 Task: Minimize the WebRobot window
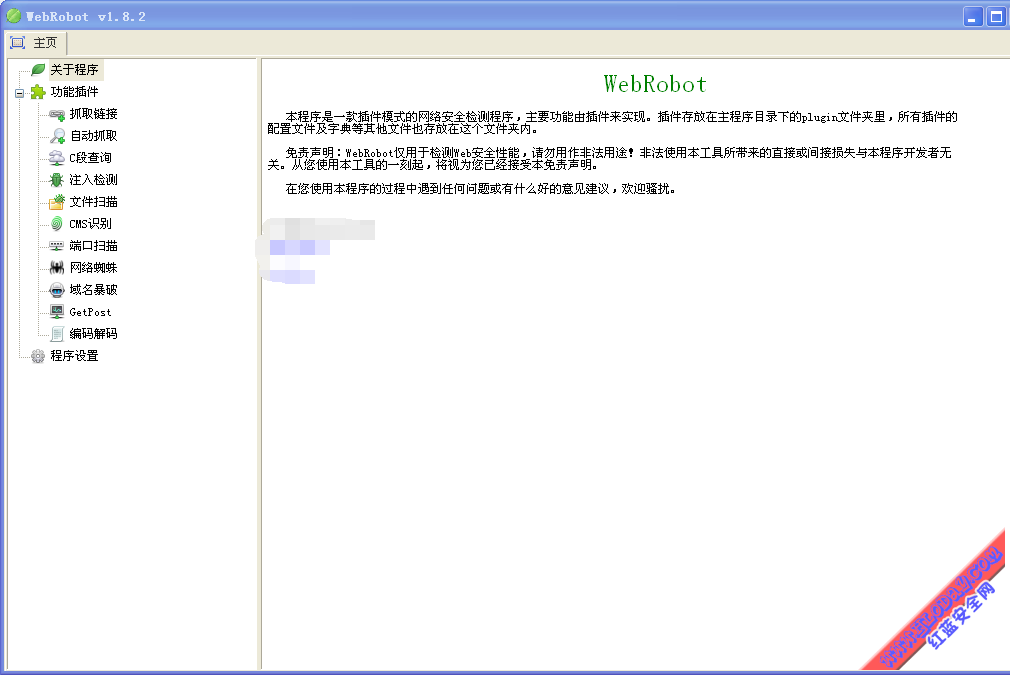point(973,17)
